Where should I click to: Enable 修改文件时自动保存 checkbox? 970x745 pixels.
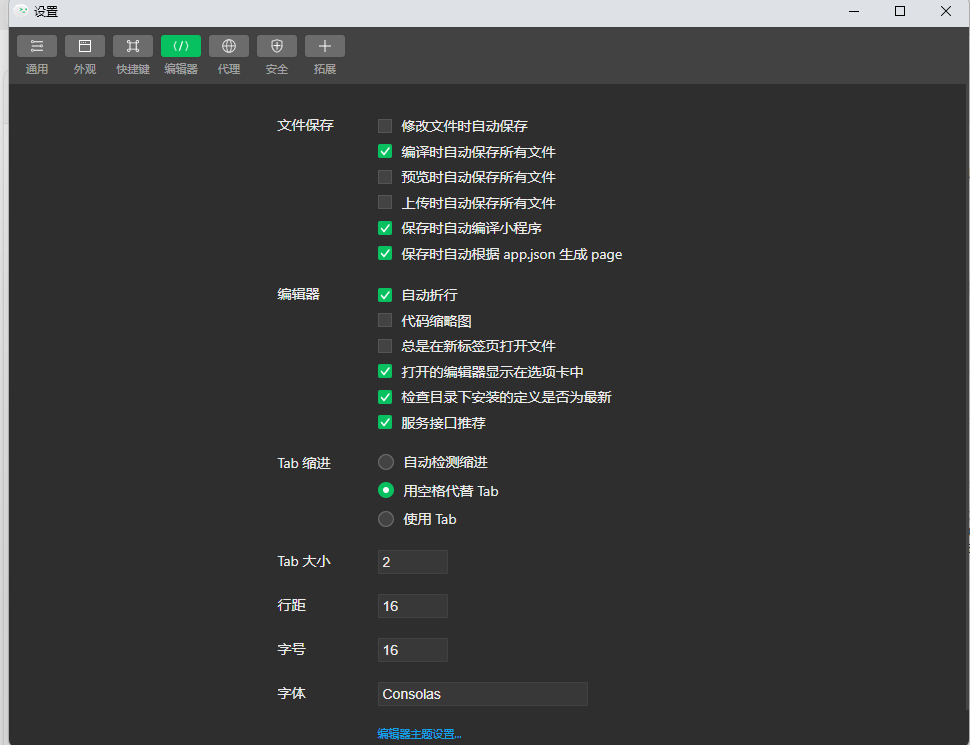(x=385, y=126)
